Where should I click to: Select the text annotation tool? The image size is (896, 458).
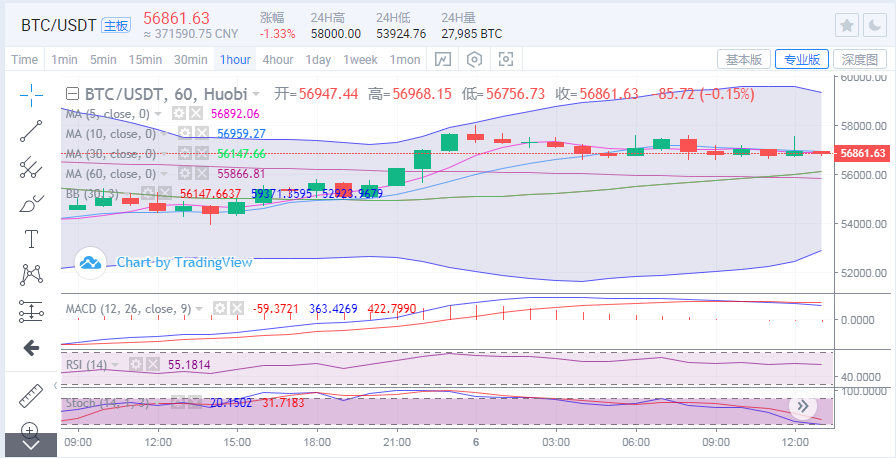pos(31,239)
